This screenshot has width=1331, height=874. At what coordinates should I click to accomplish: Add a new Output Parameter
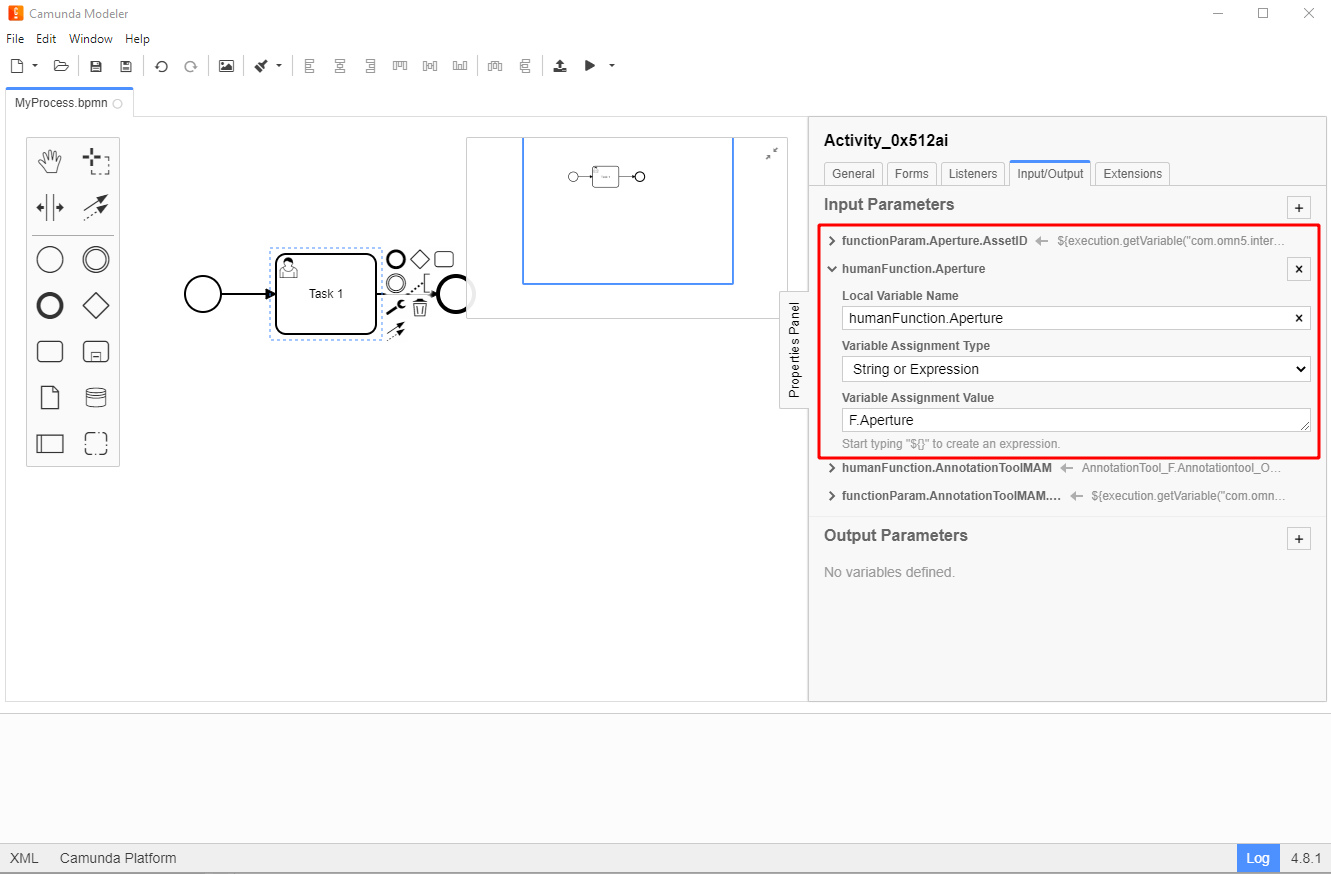(1298, 539)
